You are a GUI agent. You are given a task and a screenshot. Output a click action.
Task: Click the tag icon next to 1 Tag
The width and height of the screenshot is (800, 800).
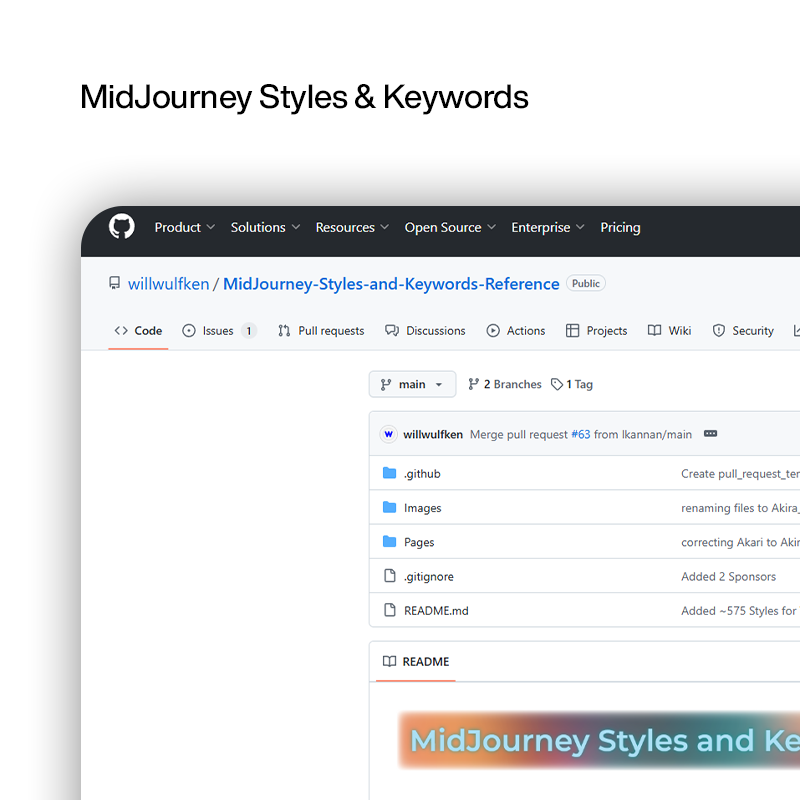[557, 384]
